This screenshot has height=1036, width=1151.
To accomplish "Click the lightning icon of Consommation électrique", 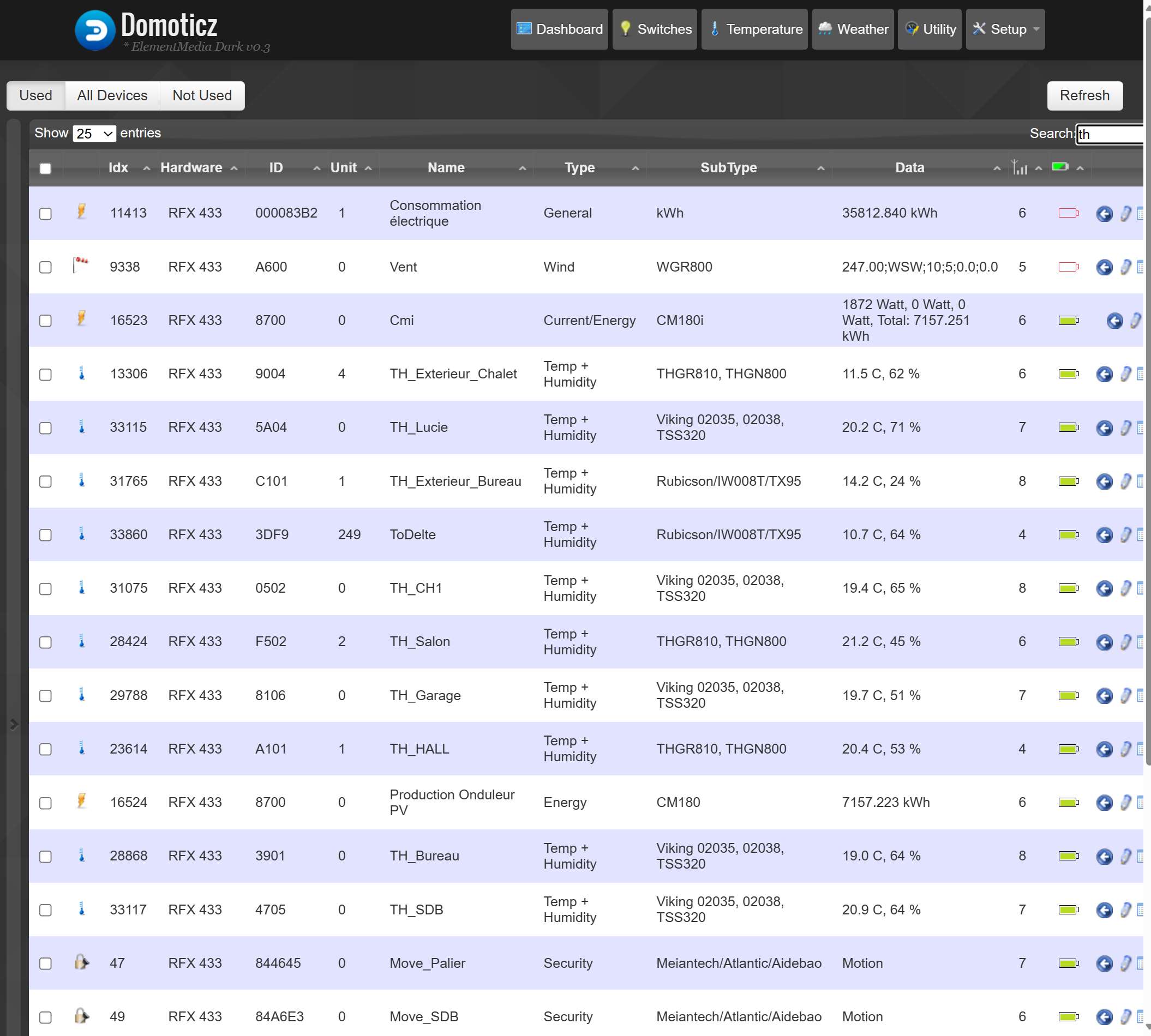I will 81,212.
